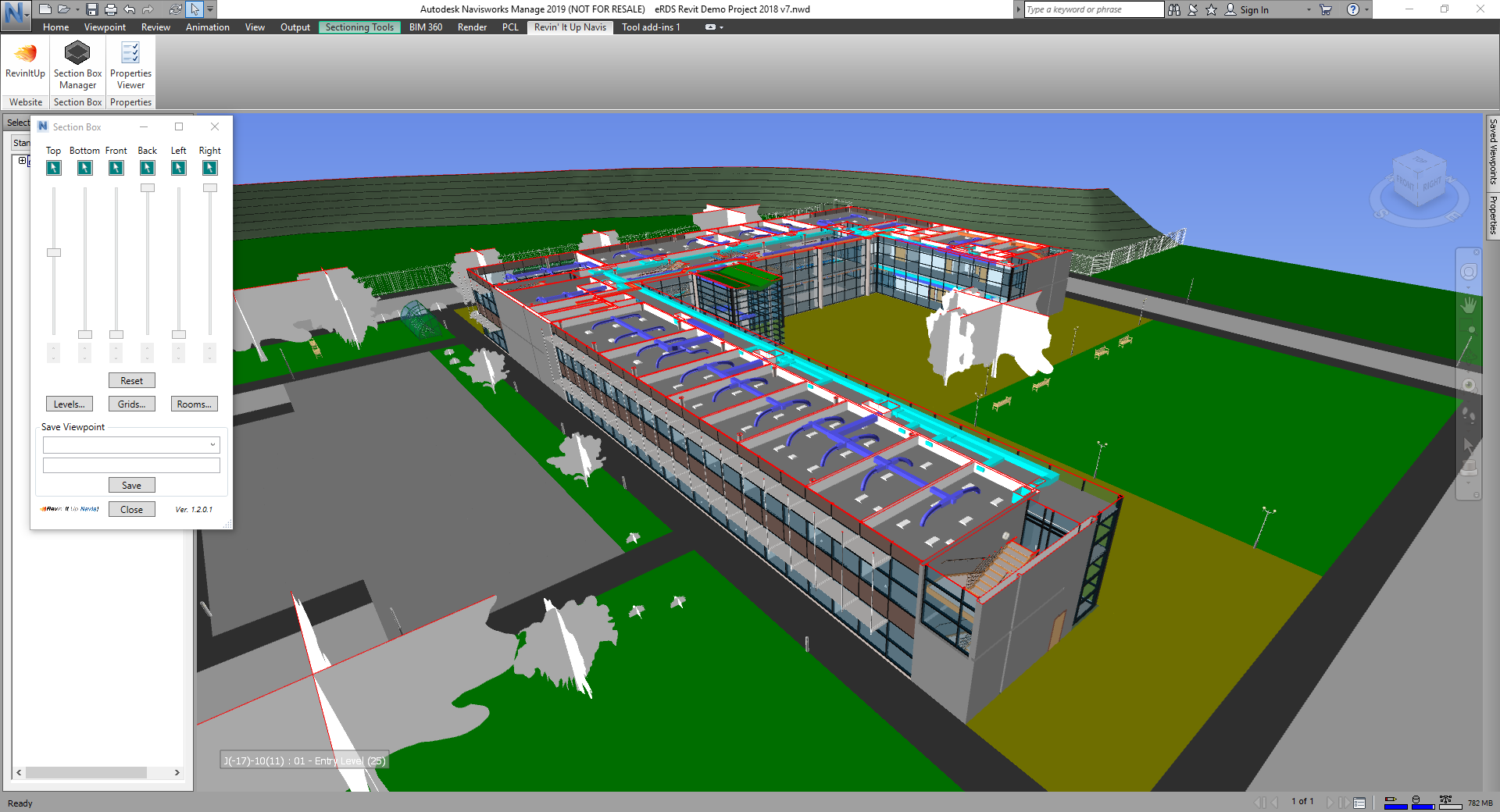Expand the Saved Viewpoints docked panel
This screenshot has height=812, width=1500.
(x=1492, y=151)
